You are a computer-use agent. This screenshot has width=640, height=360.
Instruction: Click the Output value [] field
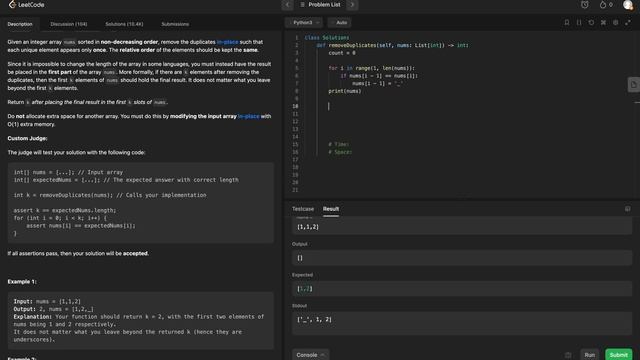[x=462, y=258]
